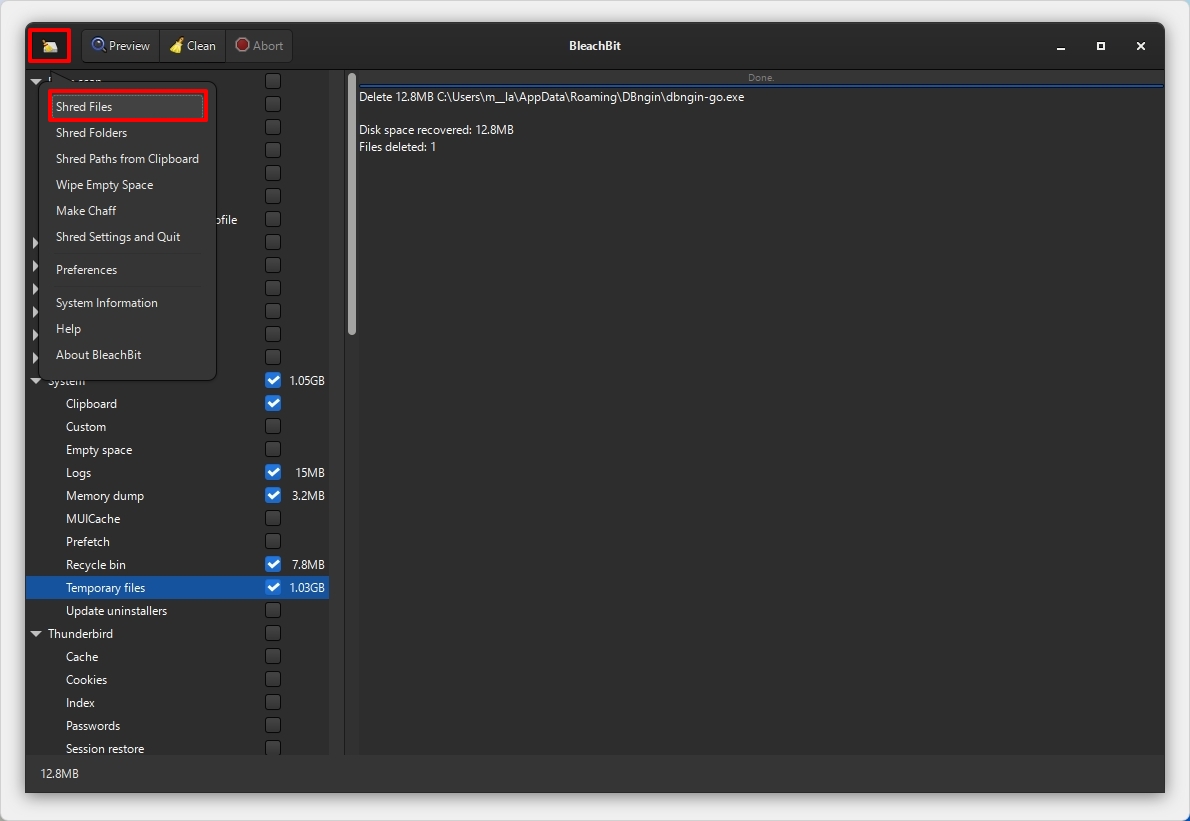Click the 7.8MB Recycle bin size

[308, 565]
